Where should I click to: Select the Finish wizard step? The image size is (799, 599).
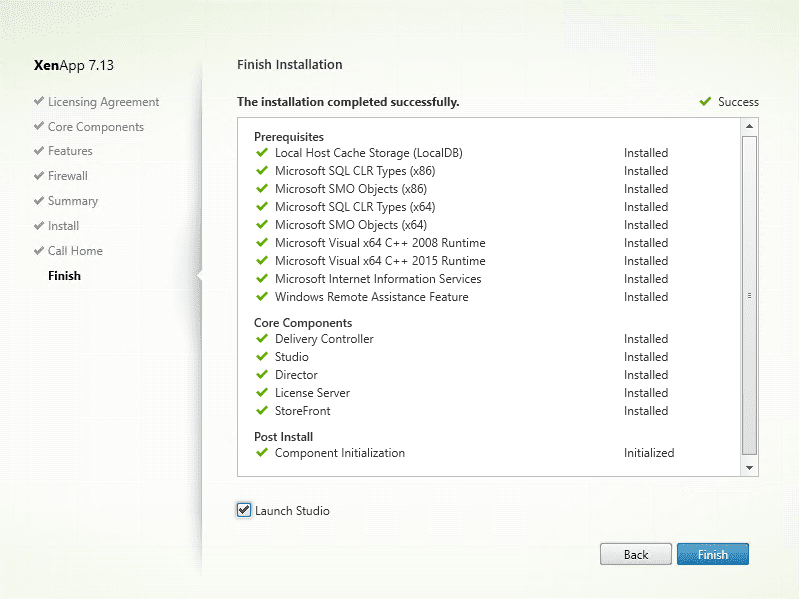[x=64, y=276]
